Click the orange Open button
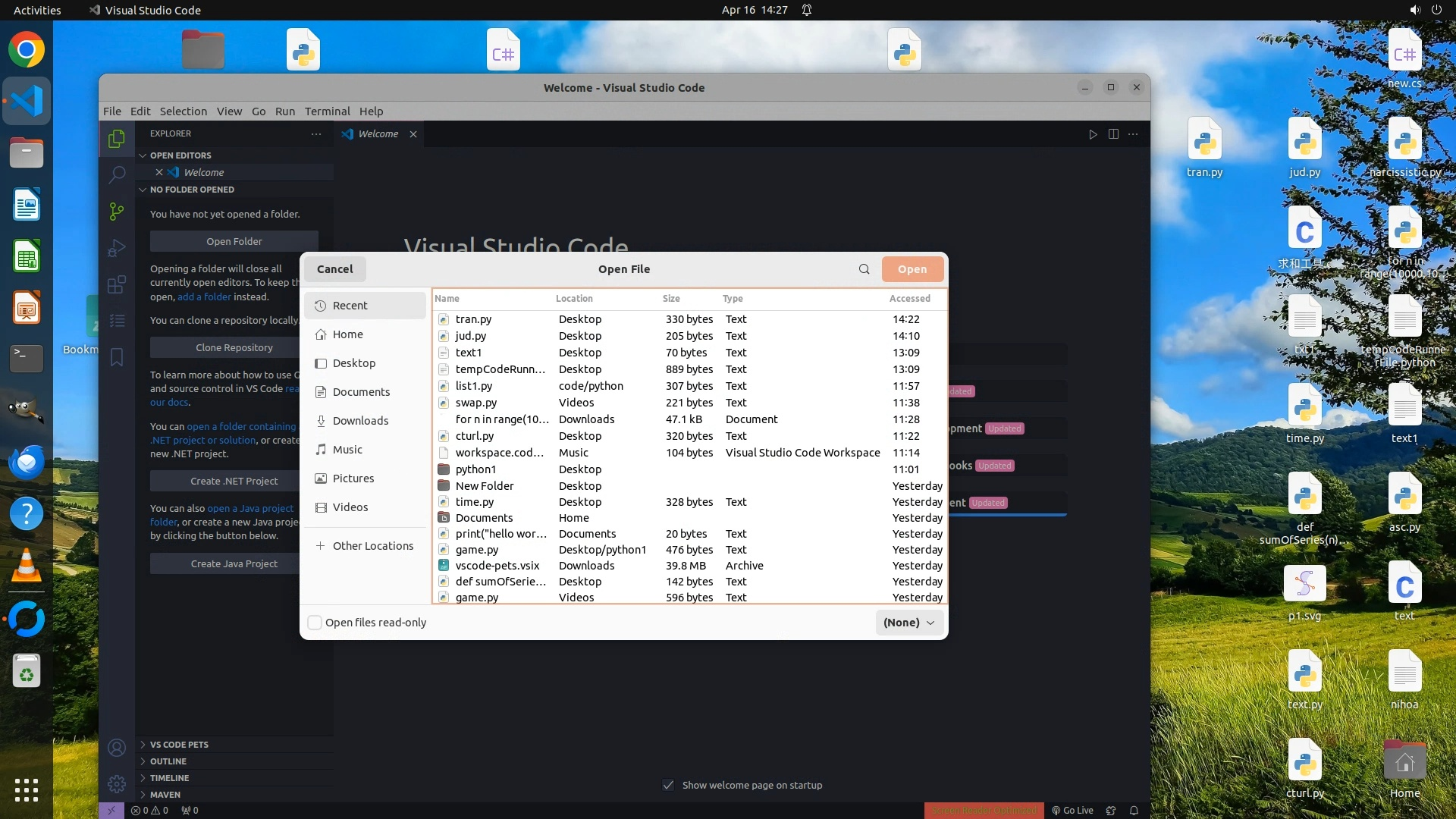Viewport: 1456px width, 819px height. point(912,269)
